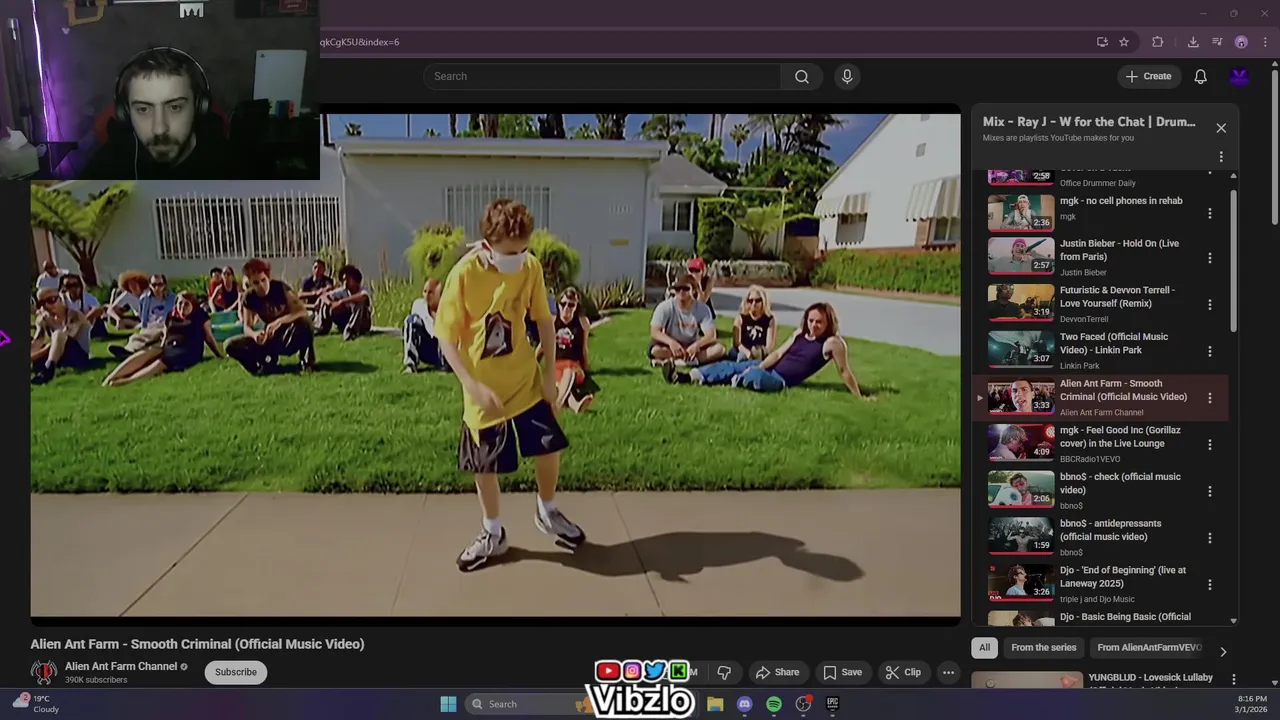Screen dimensions: 1280x720
Task: Open menu for bbno$ check
Action: [x=1209, y=491]
